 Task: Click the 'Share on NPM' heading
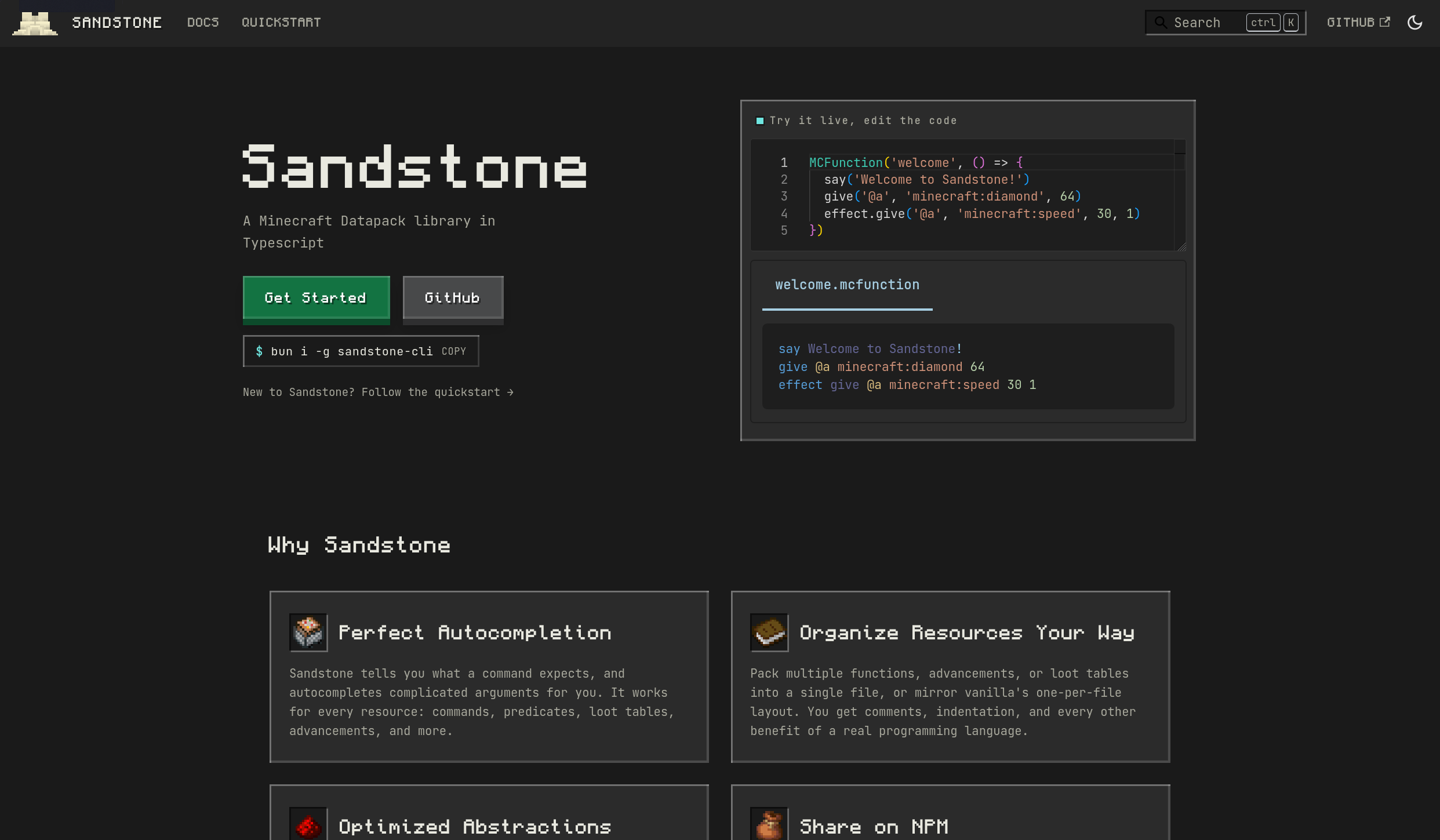874,827
